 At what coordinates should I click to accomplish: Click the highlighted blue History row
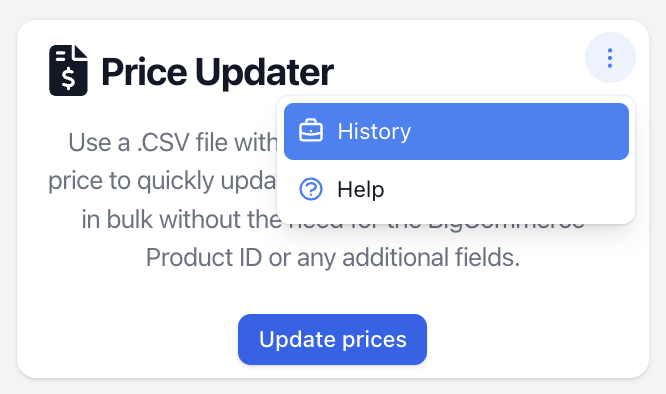tap(456, 131)
